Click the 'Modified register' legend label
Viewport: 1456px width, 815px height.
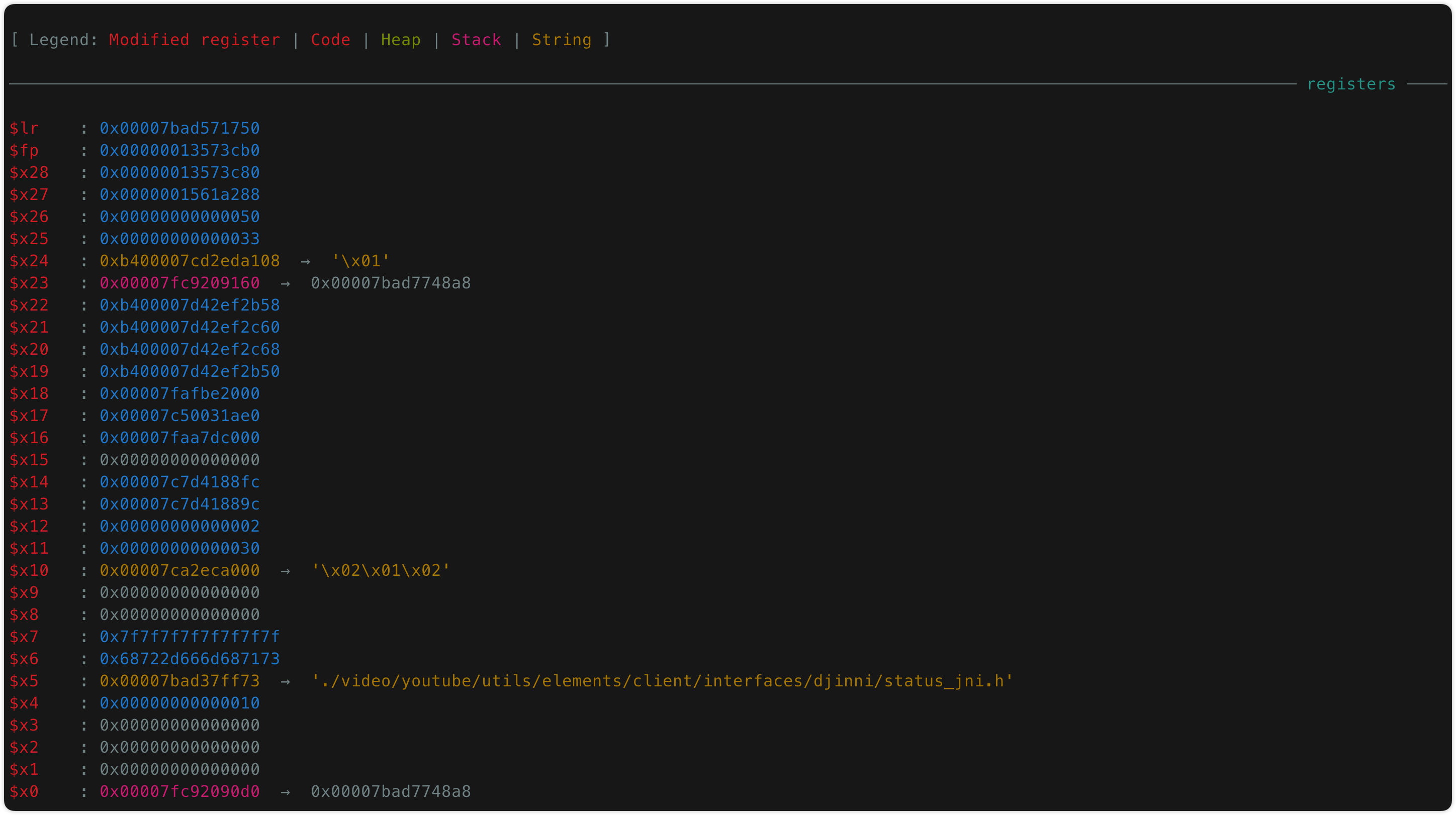coord(195,40)
